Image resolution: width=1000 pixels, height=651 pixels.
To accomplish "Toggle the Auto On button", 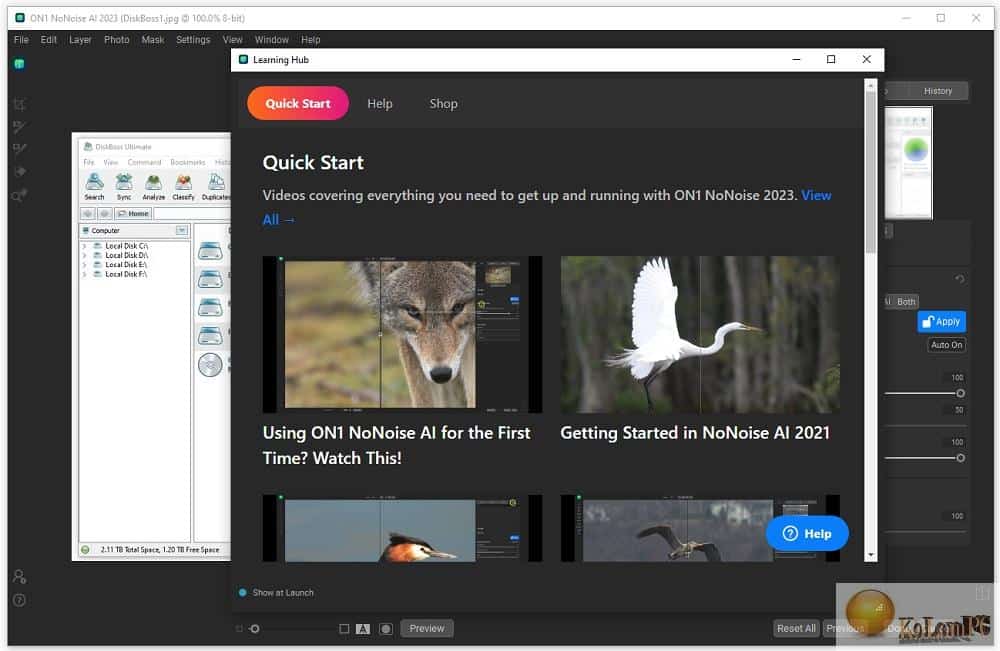I will 946,345.
